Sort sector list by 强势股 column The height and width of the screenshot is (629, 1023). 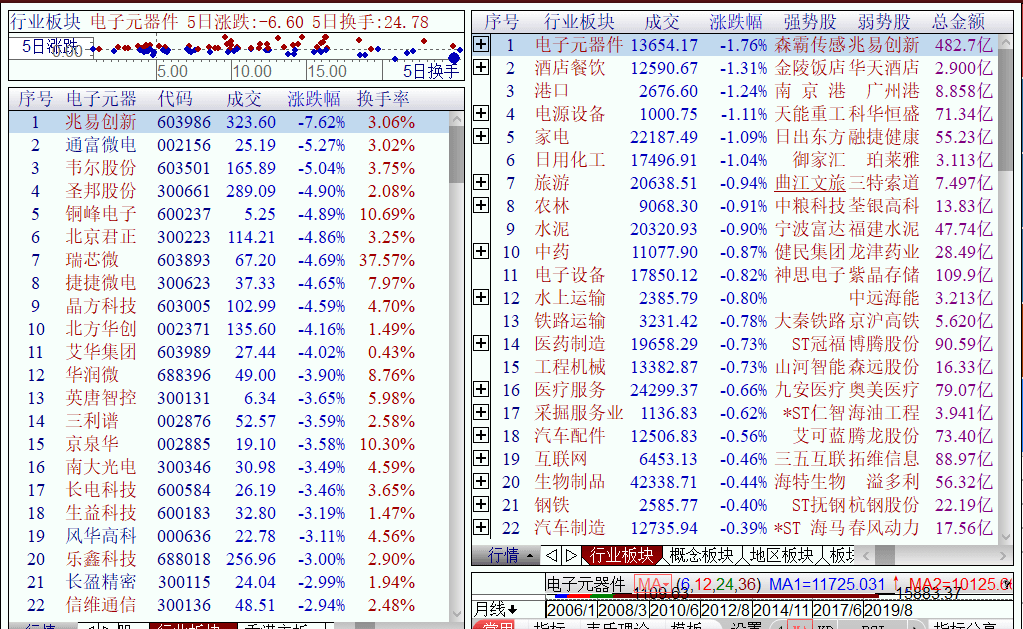click(810, 22)
